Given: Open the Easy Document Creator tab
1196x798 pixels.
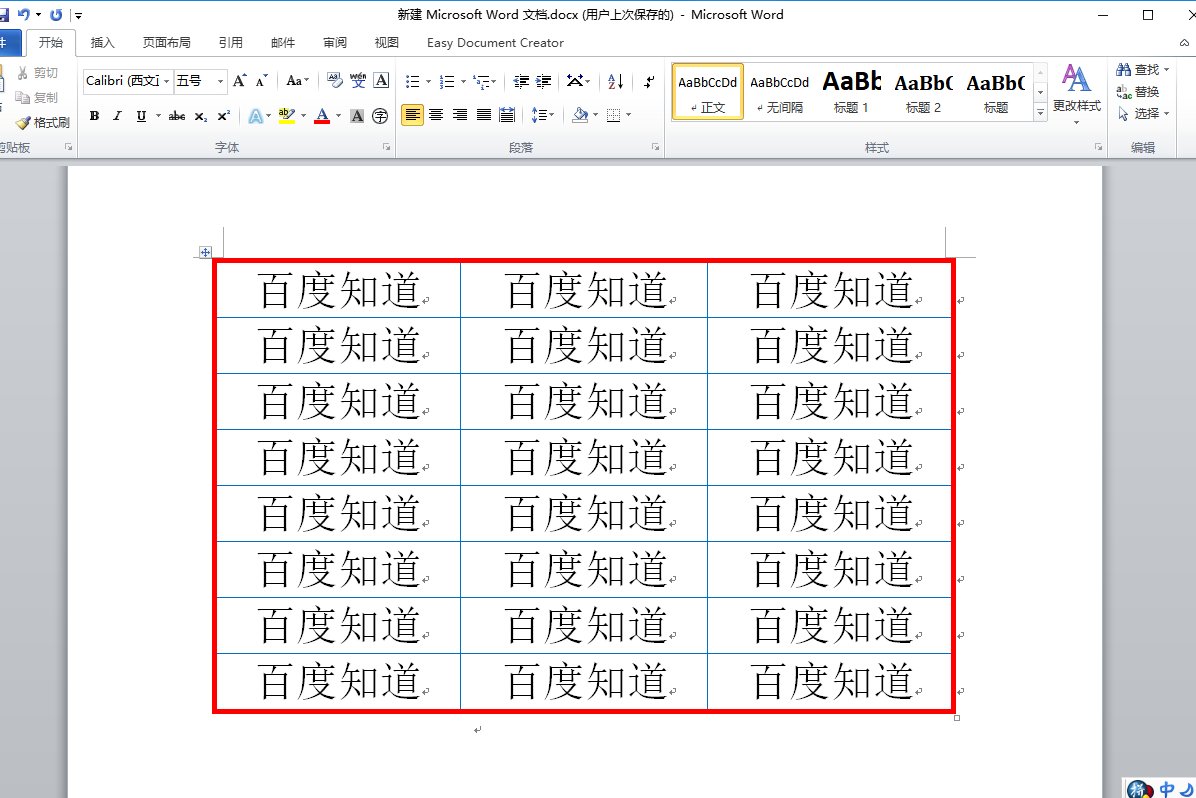Looking at the screenshot, I should pyautogui.click(x=494, y=42).
